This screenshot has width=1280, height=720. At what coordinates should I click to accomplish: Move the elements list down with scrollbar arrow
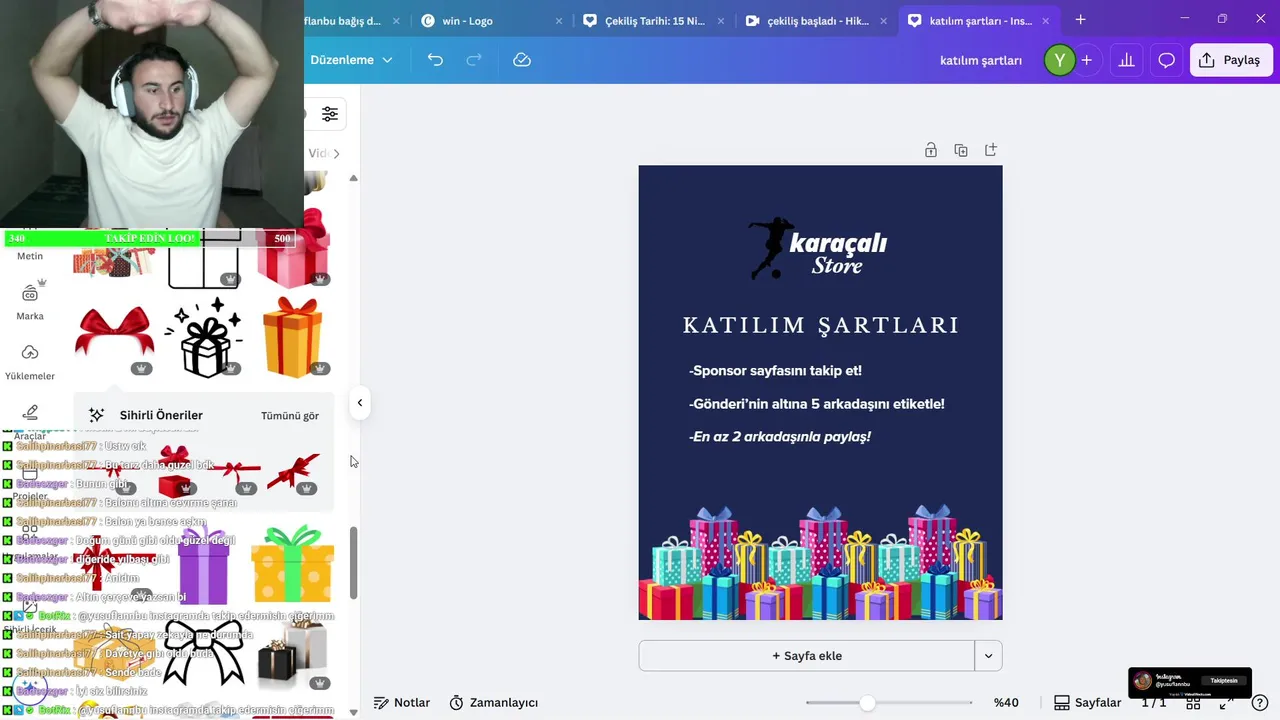point(353,712)
